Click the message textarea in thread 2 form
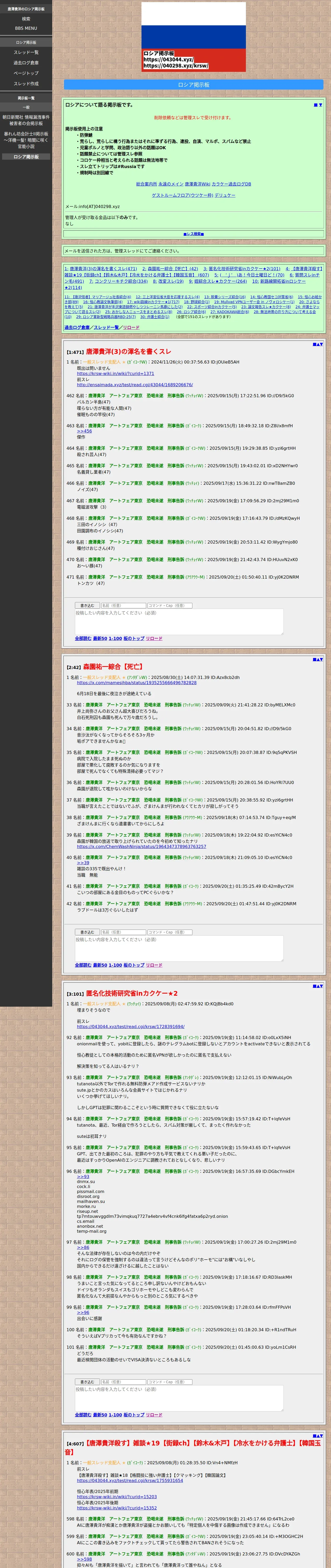 pos(179,949)
